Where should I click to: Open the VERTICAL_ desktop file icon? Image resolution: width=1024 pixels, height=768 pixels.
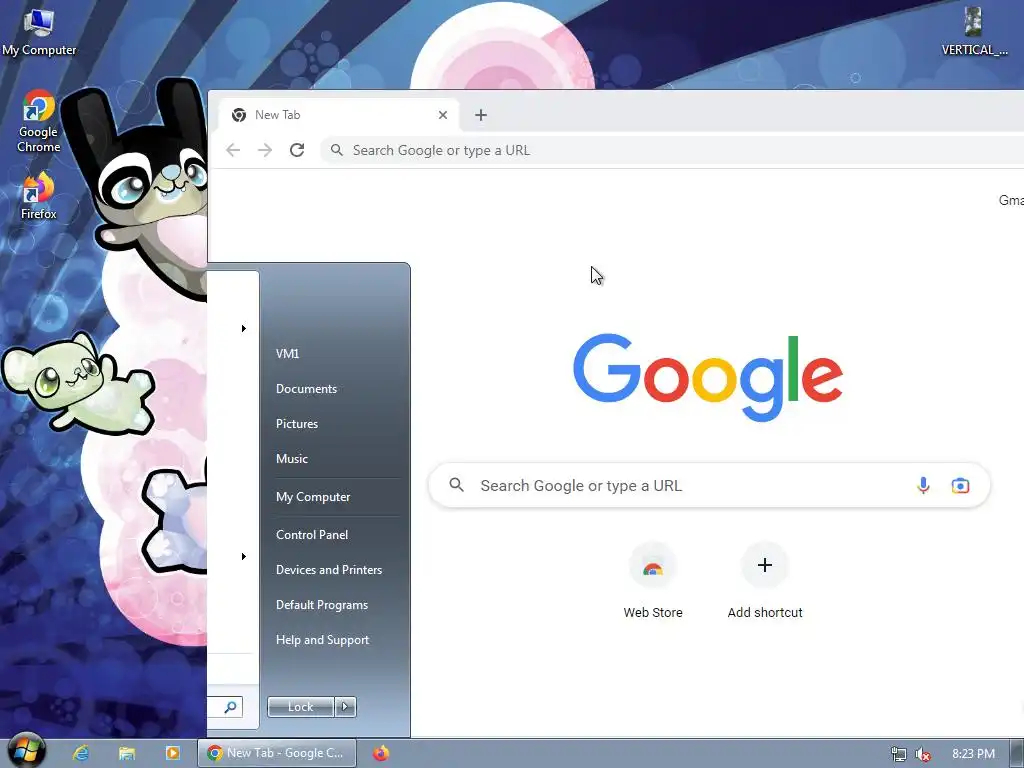pos(974,31)
